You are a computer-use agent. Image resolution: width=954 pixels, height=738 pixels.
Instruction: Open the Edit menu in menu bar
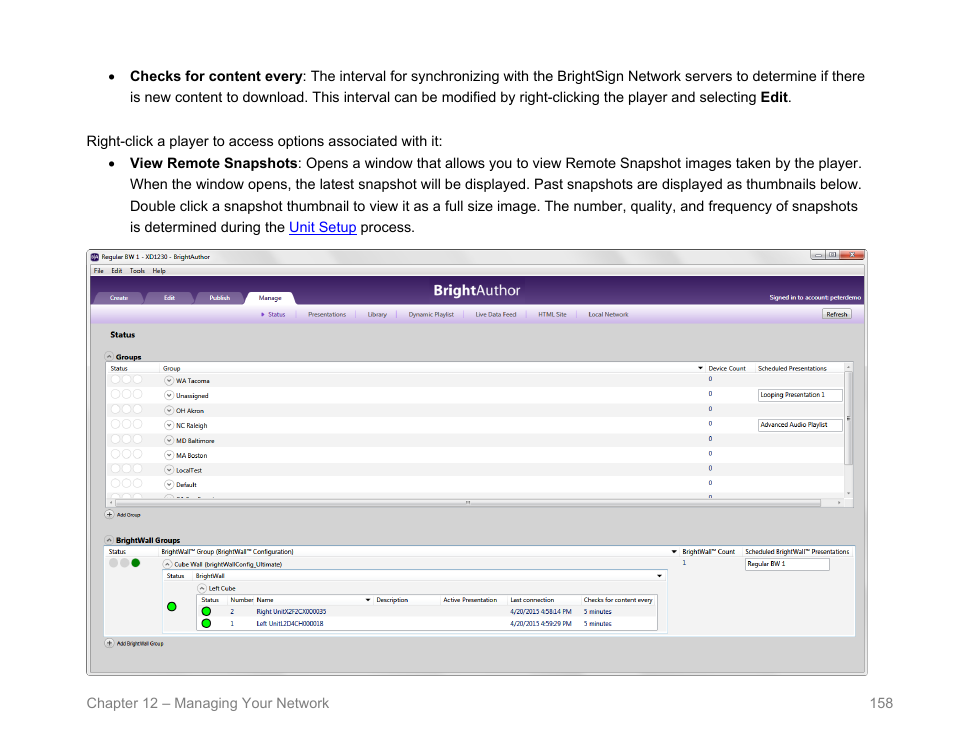(x=117, y=271)
